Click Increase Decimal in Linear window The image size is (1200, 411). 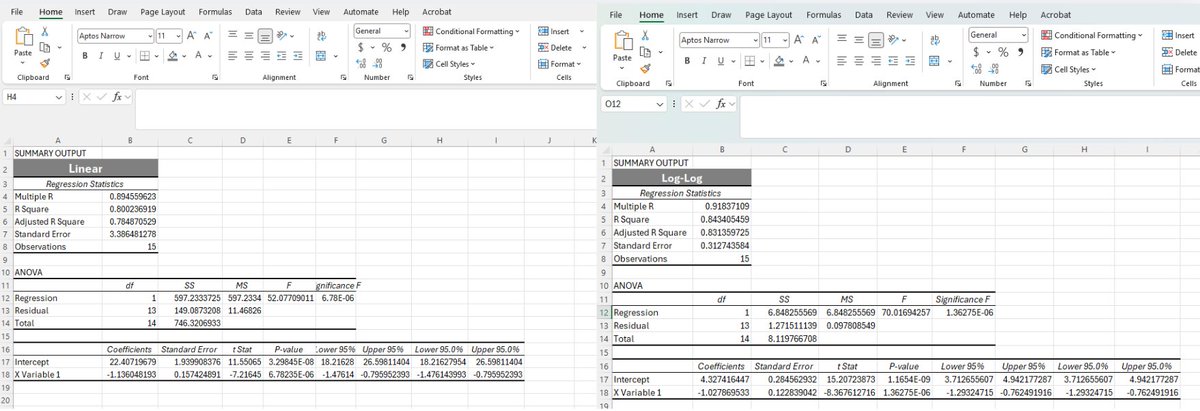pos(363,65)
